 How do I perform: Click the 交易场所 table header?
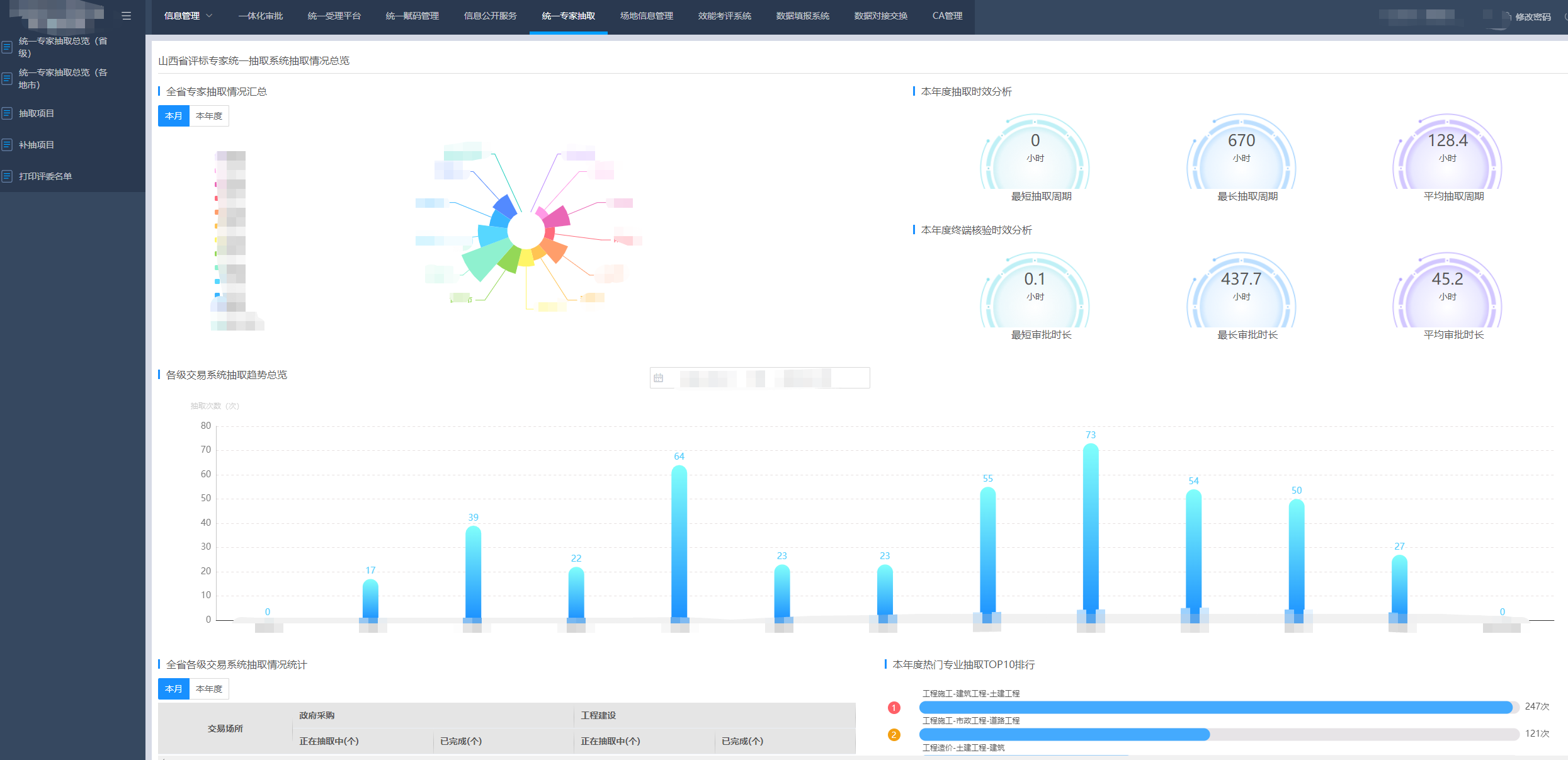(225, 729)
